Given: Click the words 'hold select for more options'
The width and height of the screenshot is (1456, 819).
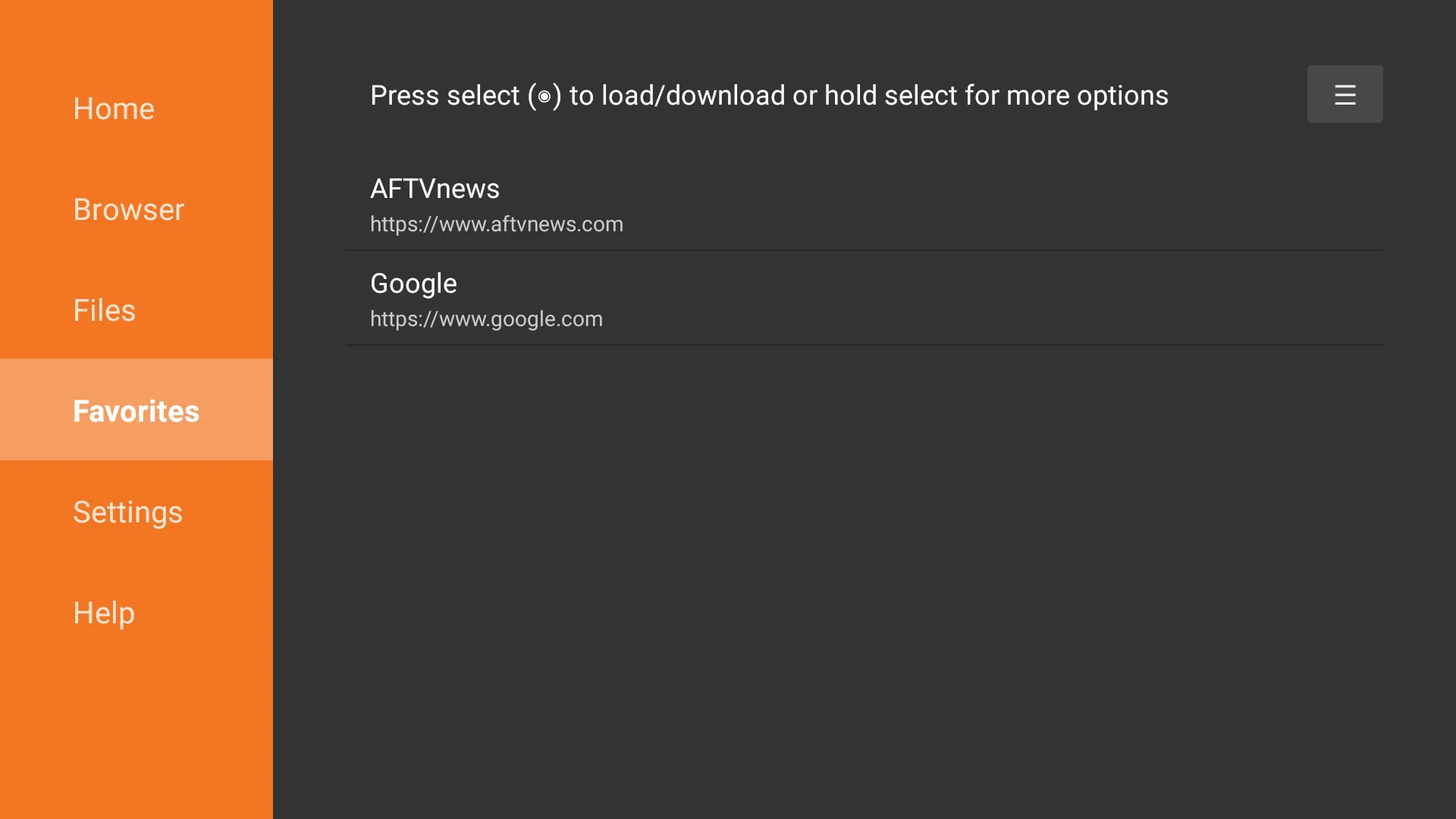Looking at the screenshot, I should [996, 96].
